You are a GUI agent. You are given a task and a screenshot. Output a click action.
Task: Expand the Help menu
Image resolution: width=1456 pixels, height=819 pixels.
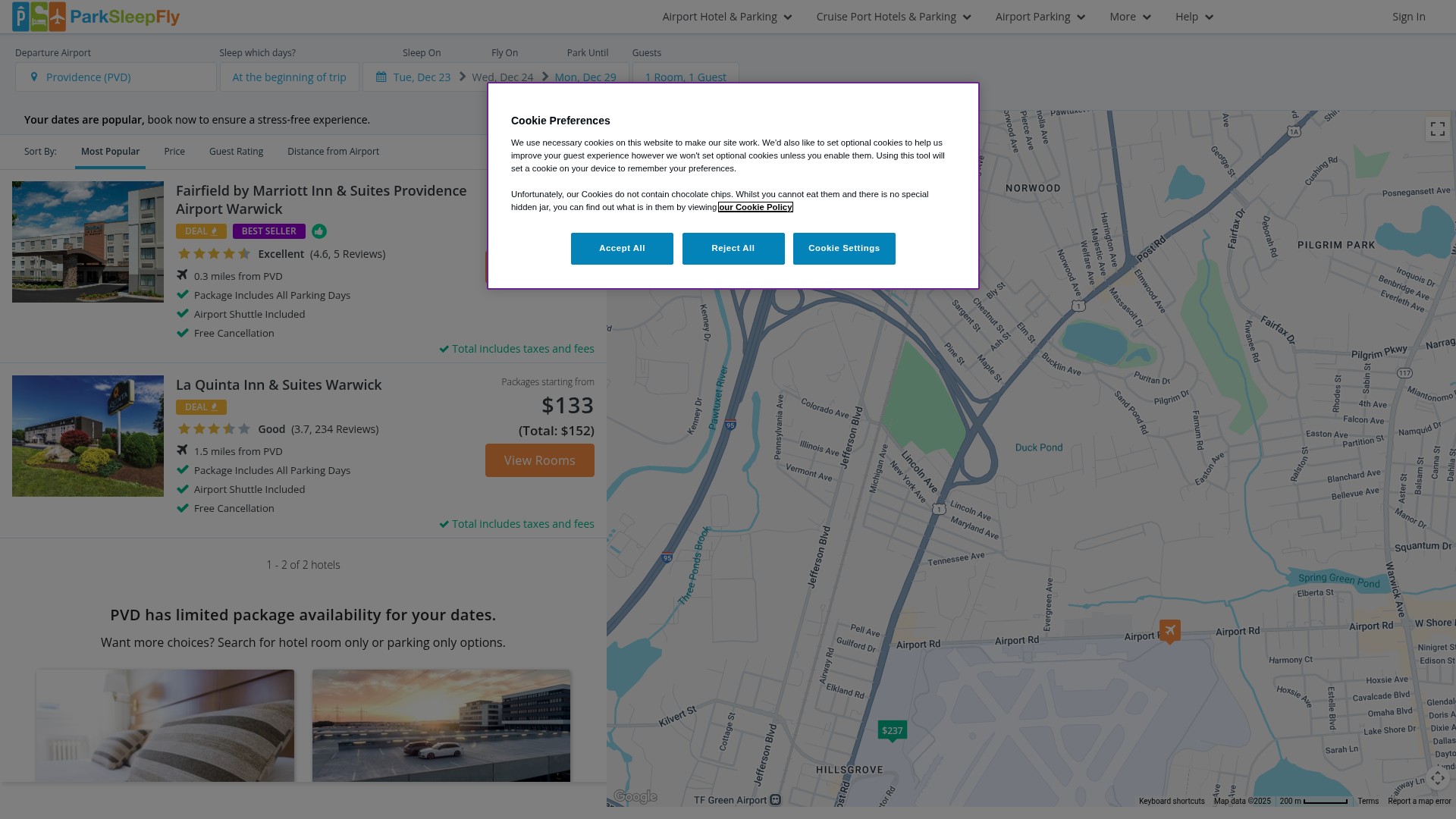[1194, 17]
